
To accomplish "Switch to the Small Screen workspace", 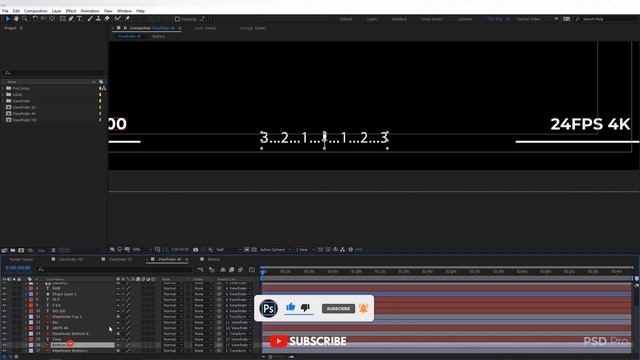I will pyautogui.click(x=432, y=19).
